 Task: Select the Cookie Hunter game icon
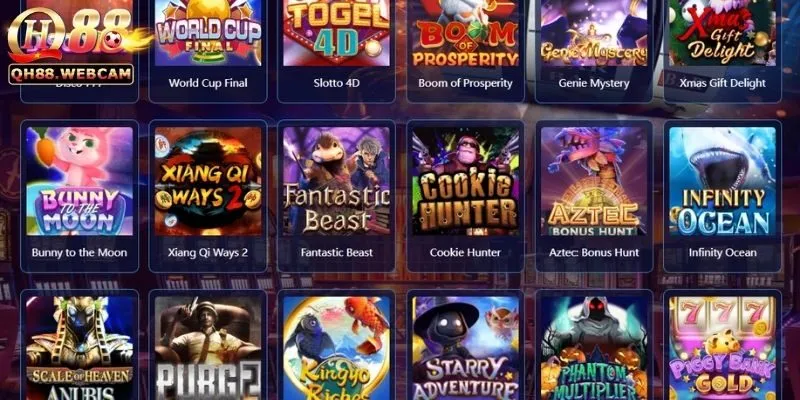pyautogui.click(x=465, y=181)
